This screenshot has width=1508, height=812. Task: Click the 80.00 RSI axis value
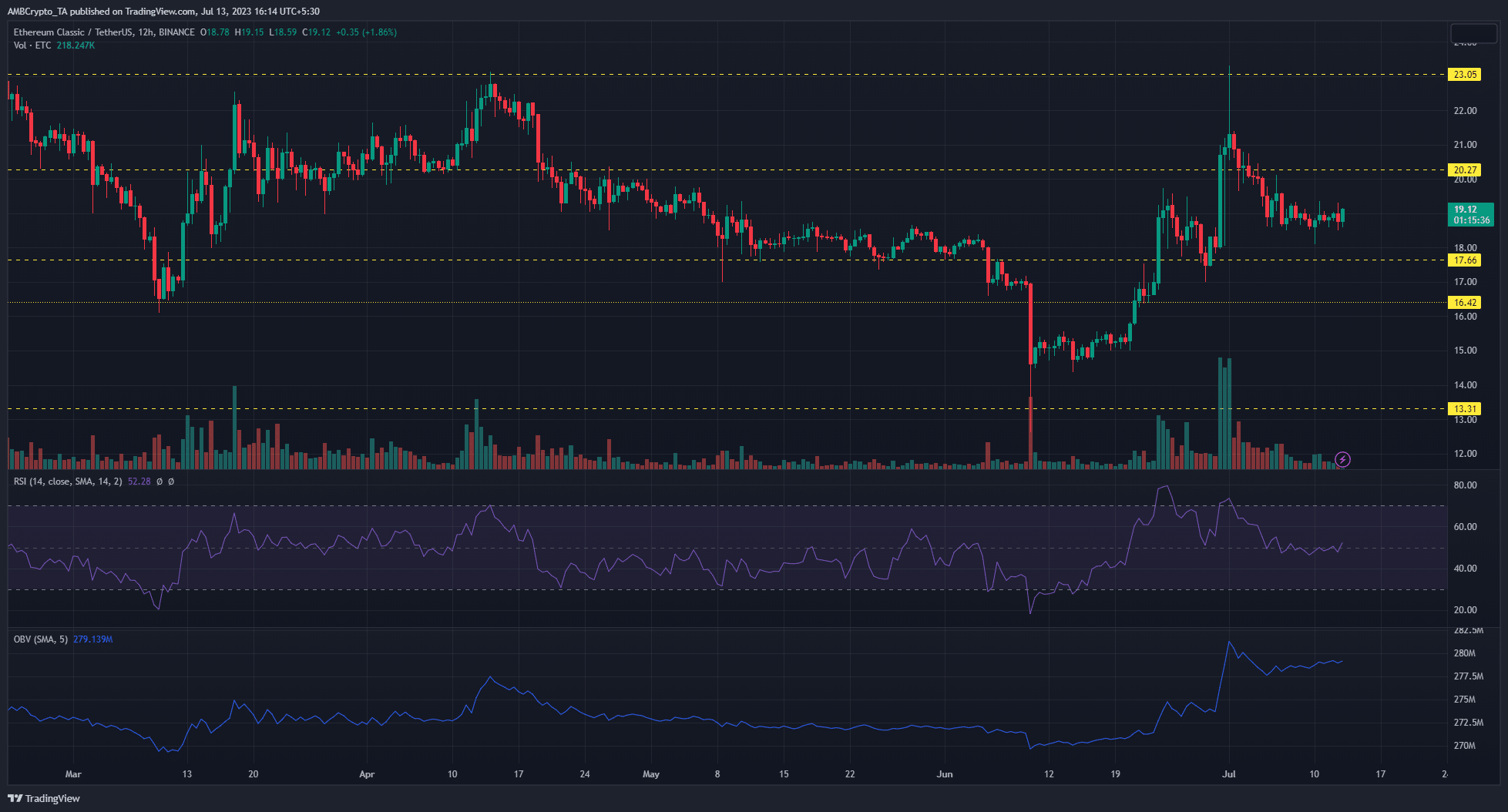pos(1465,485)
